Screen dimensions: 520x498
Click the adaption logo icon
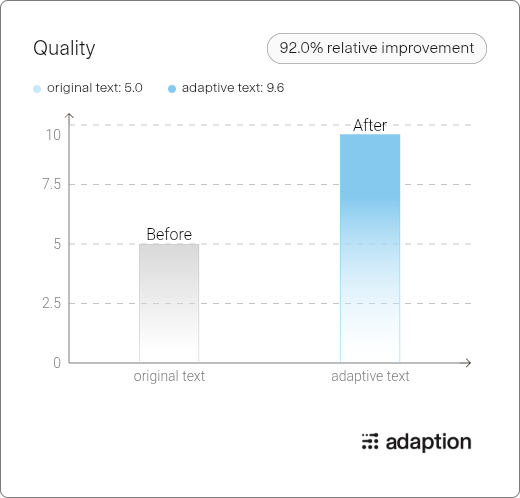370,441
